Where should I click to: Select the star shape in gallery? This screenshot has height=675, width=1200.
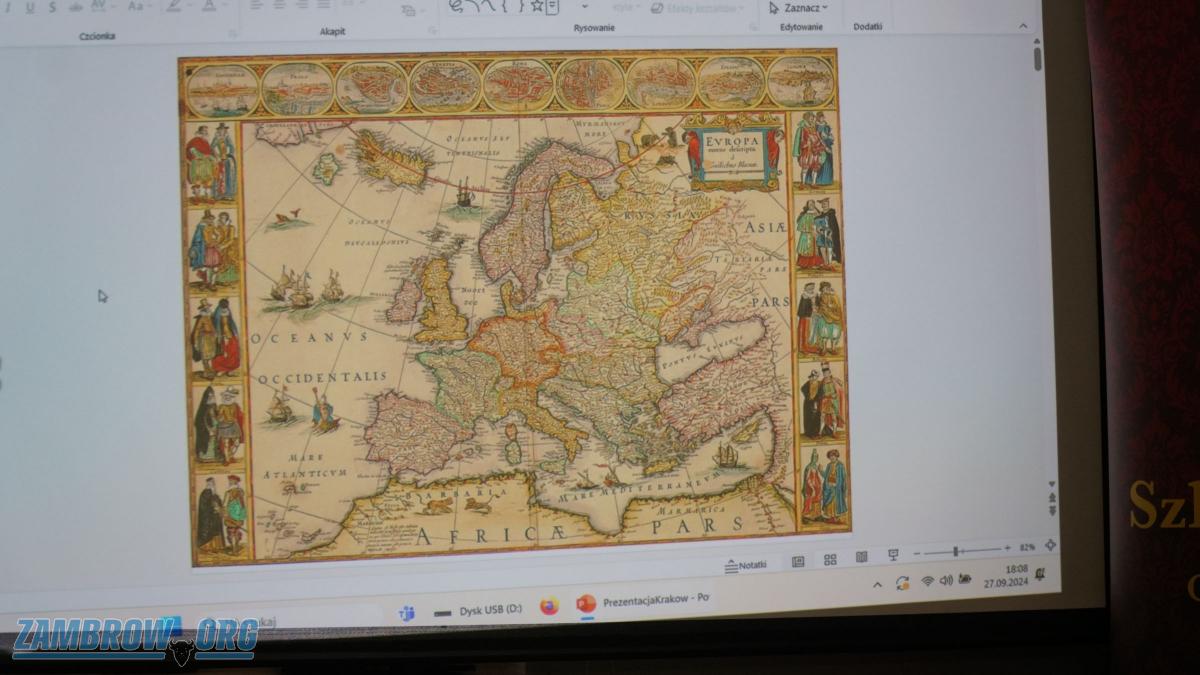click(537, 6)
